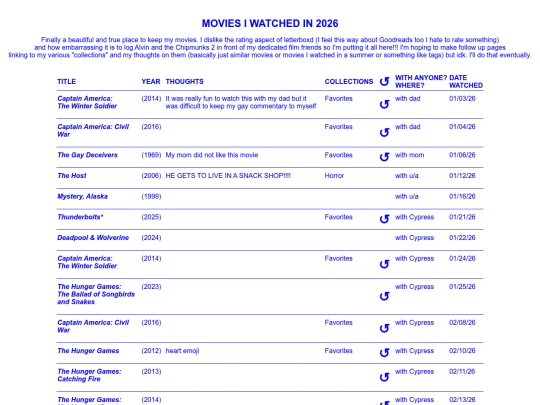This screenshot has height=405, width=540.
Task: Click the rewatch icon in the 01/03/26 Winter Soldier row
Action: click(384, 104)
